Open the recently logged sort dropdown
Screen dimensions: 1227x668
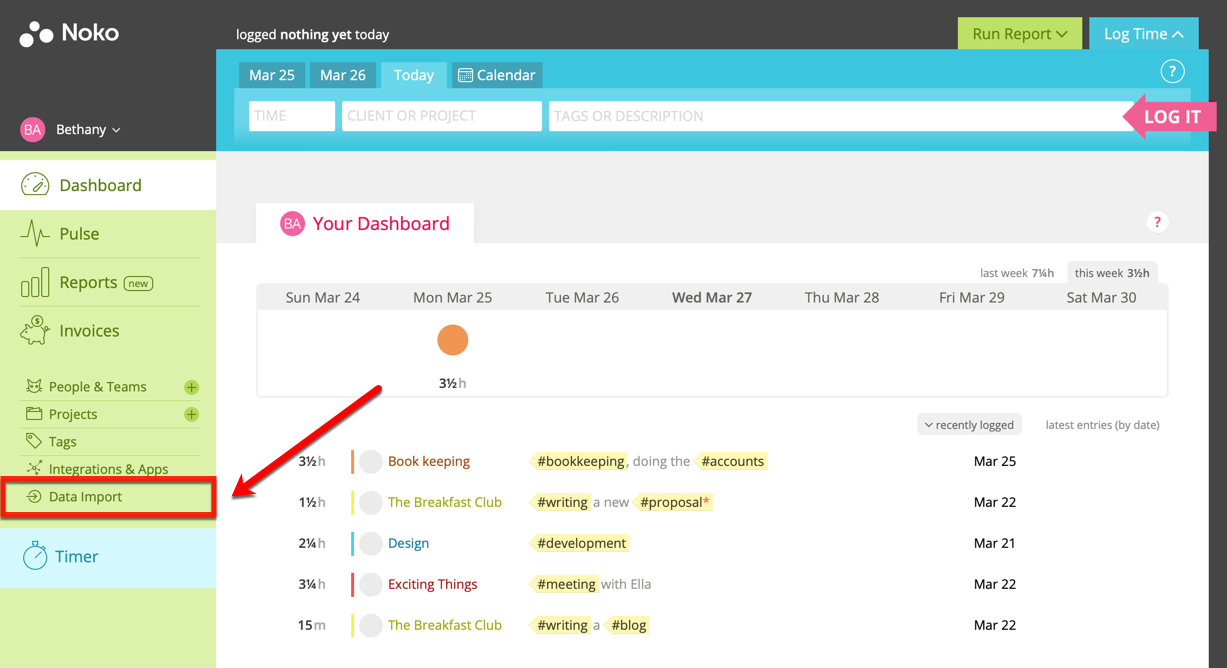tap(969, 425)
